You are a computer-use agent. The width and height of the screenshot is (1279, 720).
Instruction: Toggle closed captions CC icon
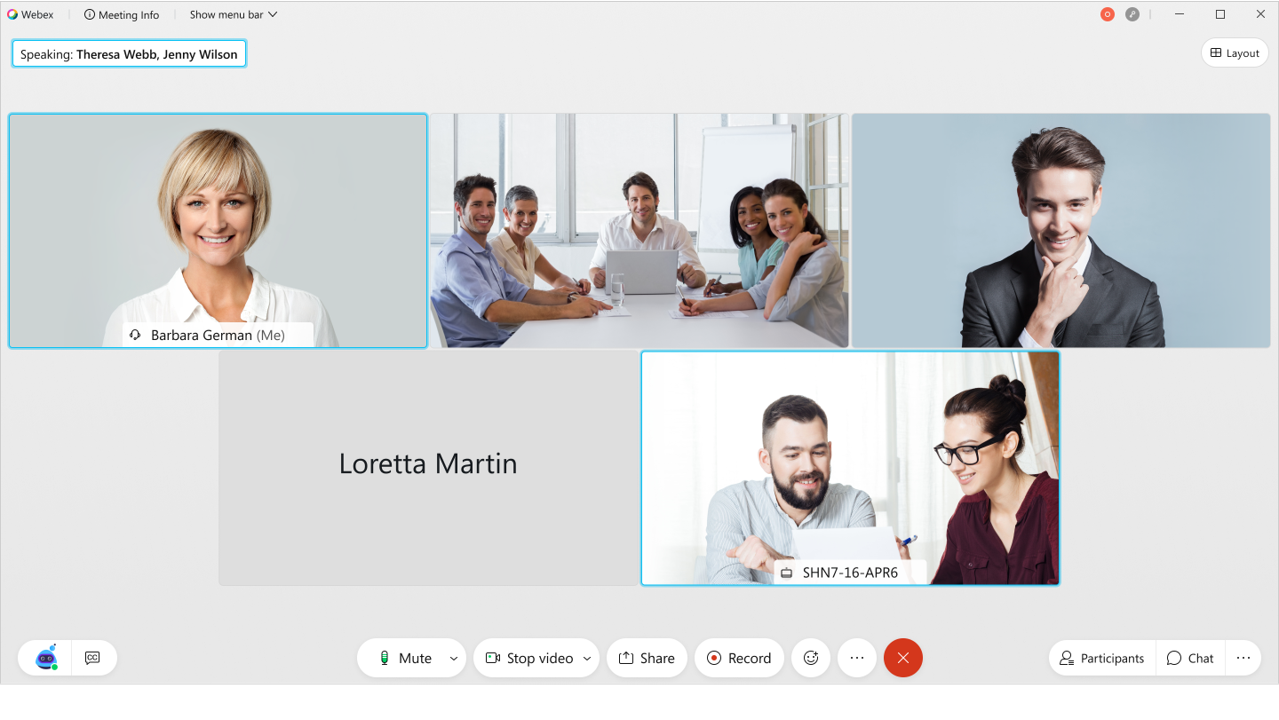[93, 658]
